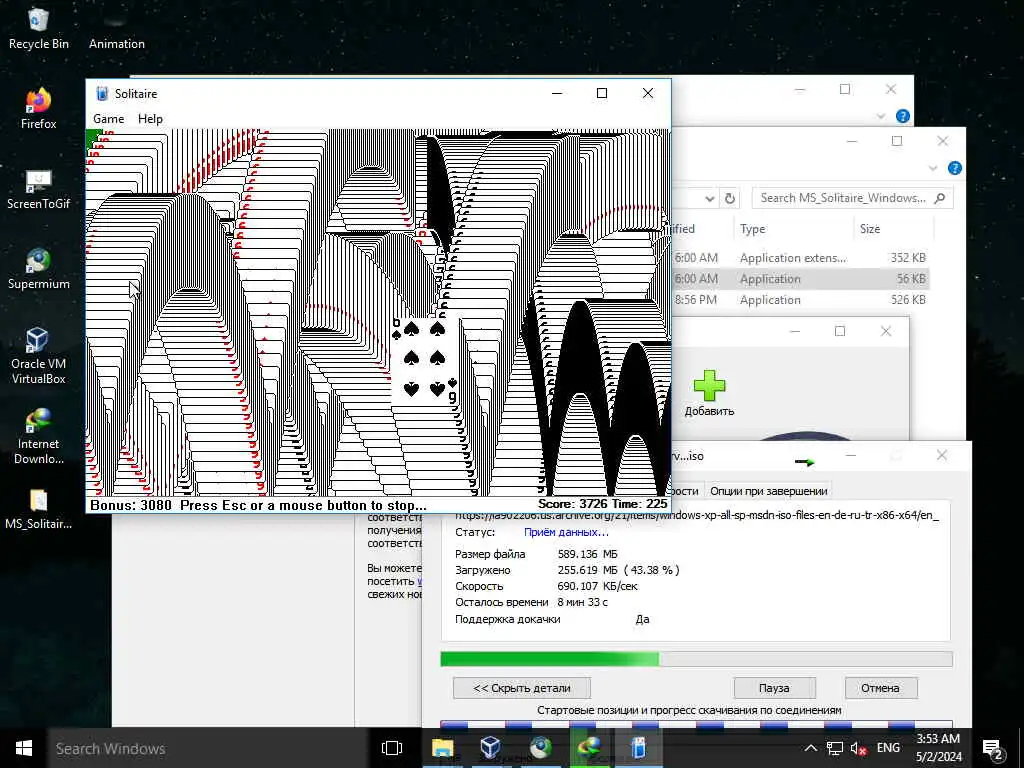Click the magnifier in Explorer search box
1024x768 pixels.
(x=940, y=198)
